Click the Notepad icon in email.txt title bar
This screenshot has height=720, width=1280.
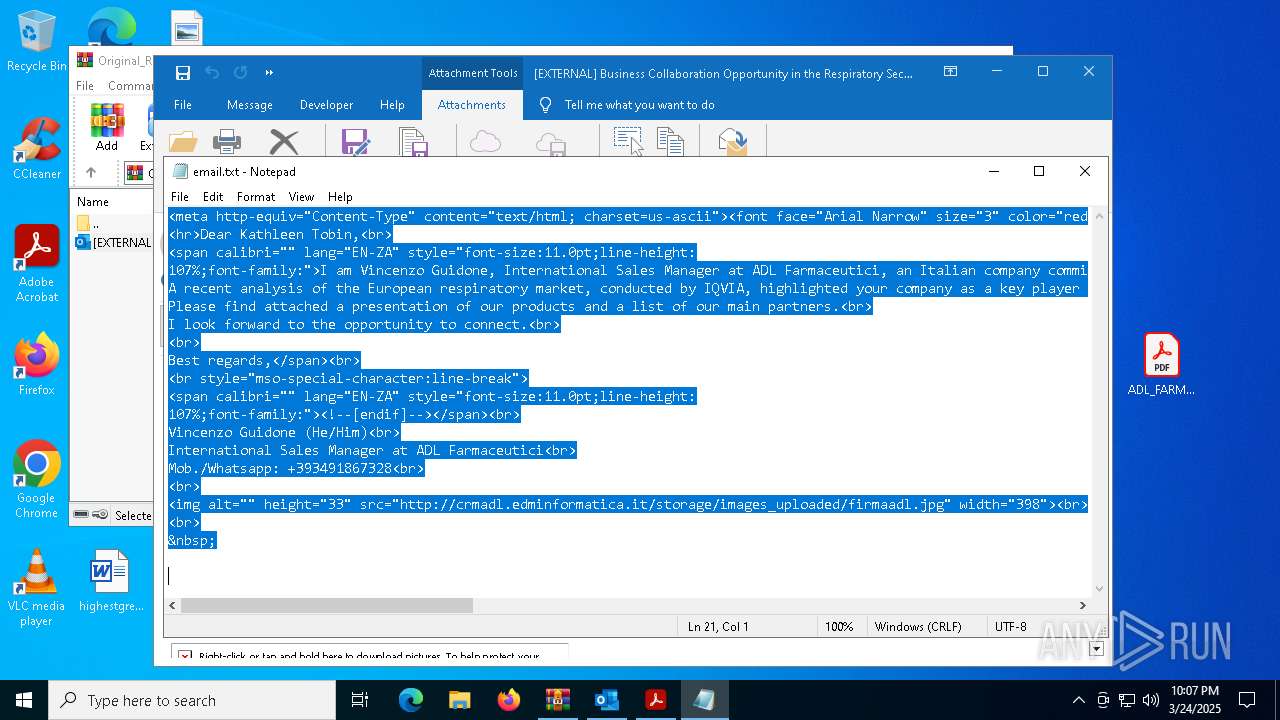(180, 172)
